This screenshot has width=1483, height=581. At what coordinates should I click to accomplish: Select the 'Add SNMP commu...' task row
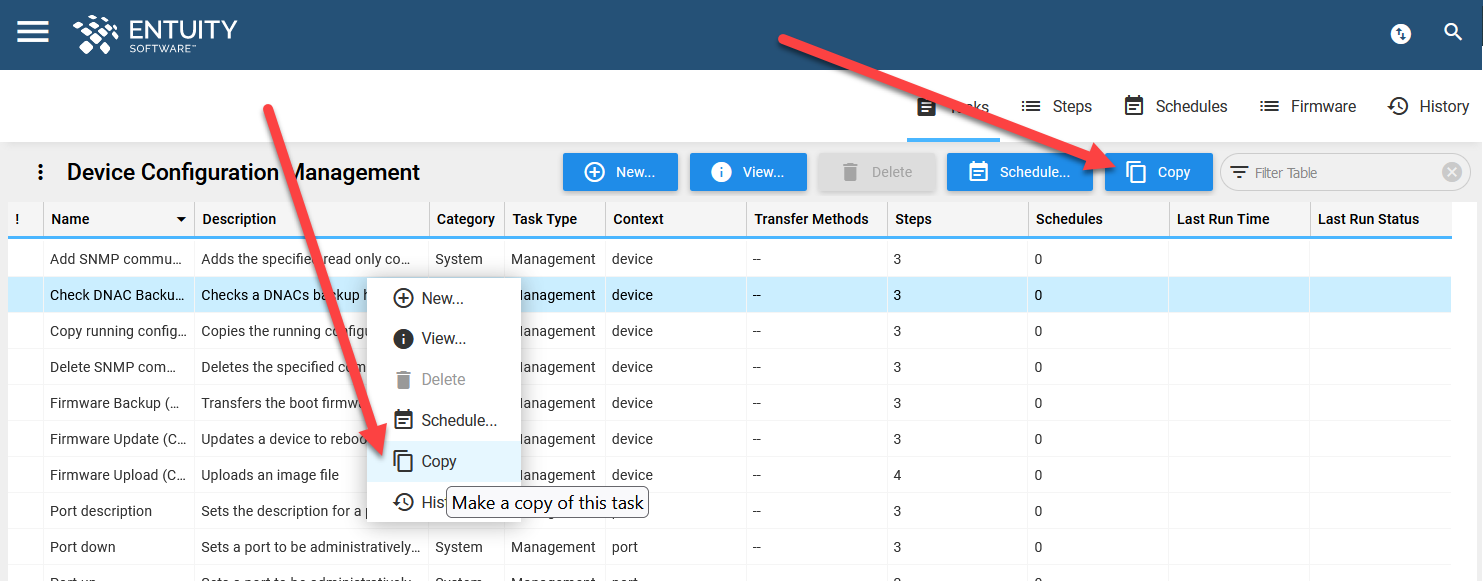click(x=730, y=259)
